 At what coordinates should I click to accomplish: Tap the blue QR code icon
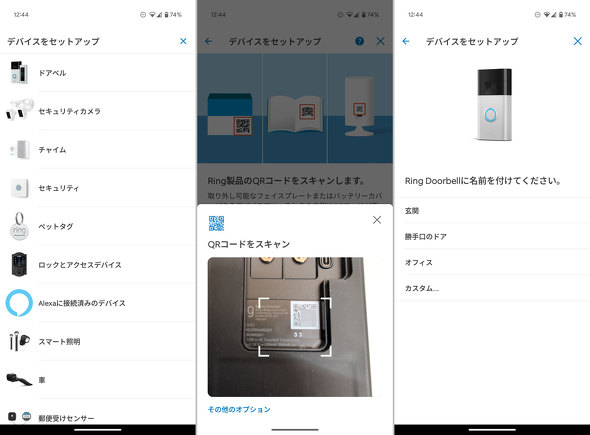point(216,223)
